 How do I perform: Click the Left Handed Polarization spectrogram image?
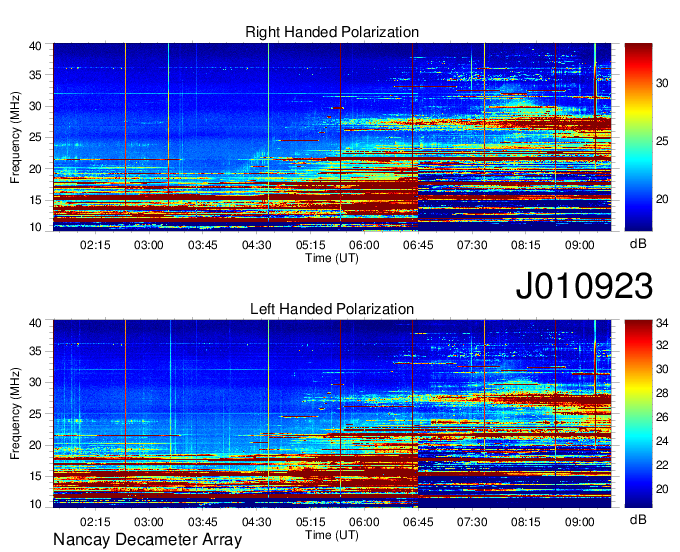click(x=332, y=414)
